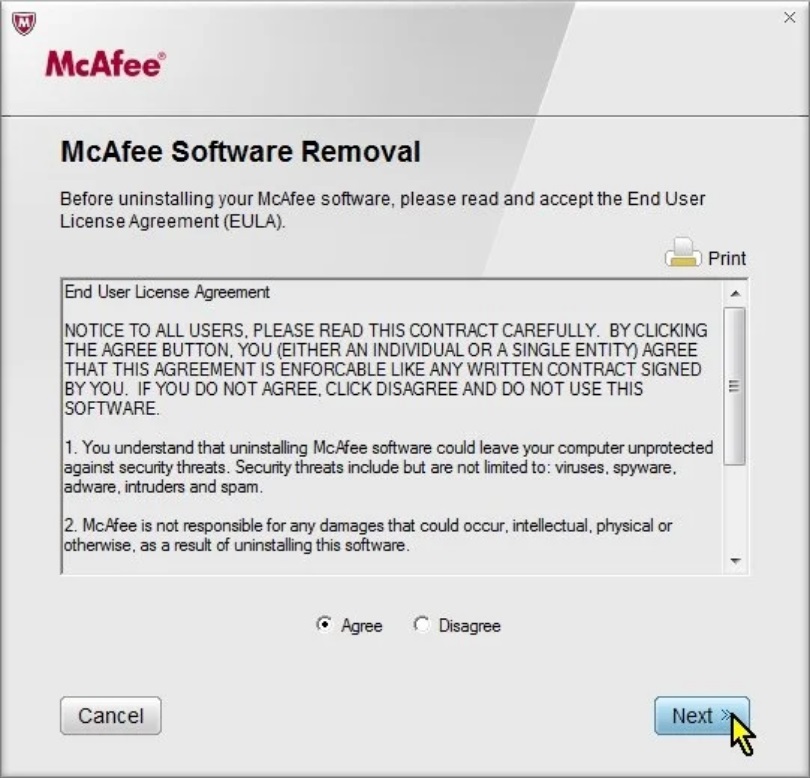Click scrollbar track below the thumb
810x778 pixels.
point(735,508)
